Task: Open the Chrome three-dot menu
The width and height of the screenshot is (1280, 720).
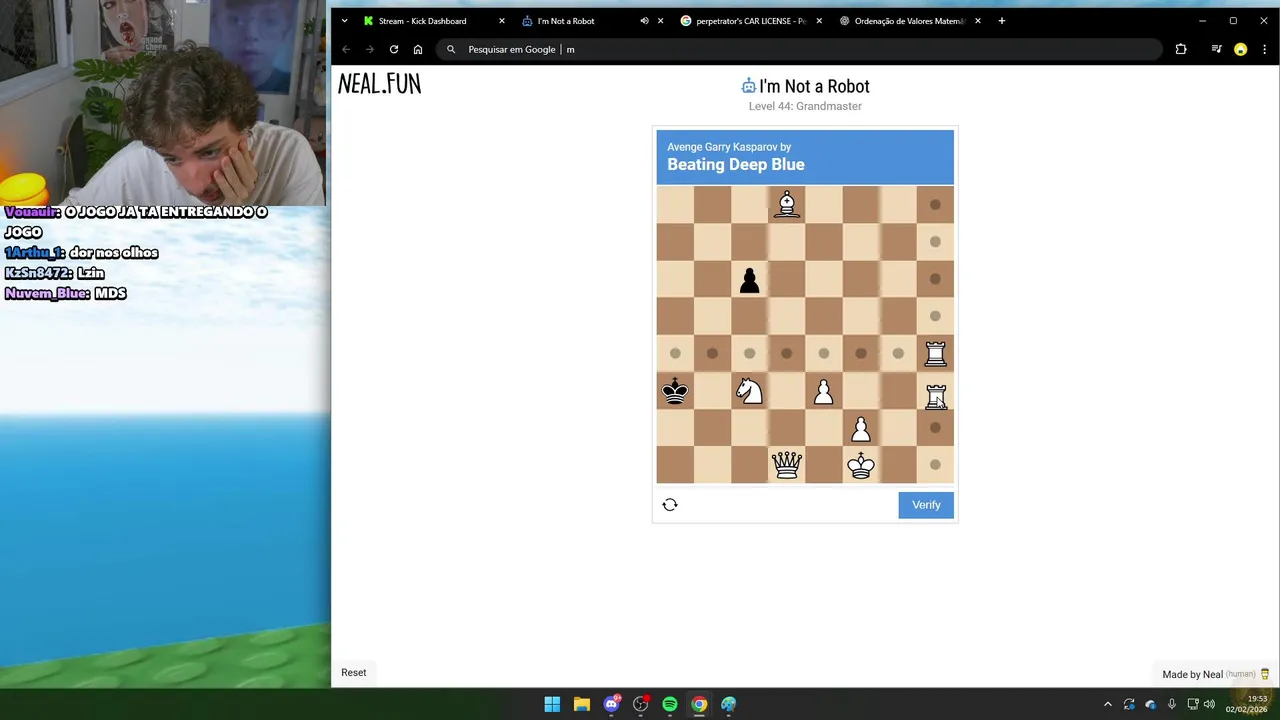Action: 1264,49
